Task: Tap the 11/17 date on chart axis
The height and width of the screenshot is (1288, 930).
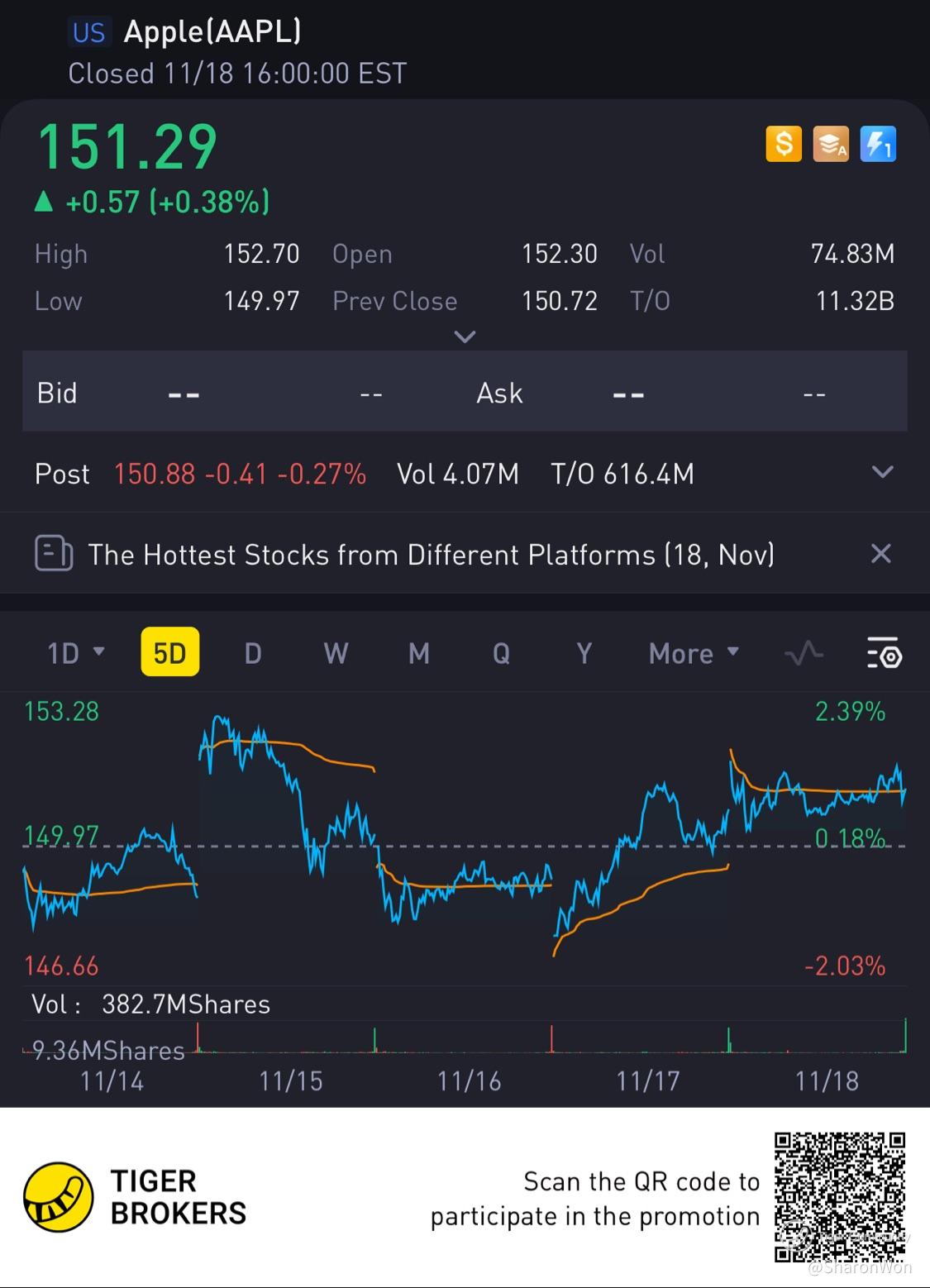Action: [x=647, y=1081]
